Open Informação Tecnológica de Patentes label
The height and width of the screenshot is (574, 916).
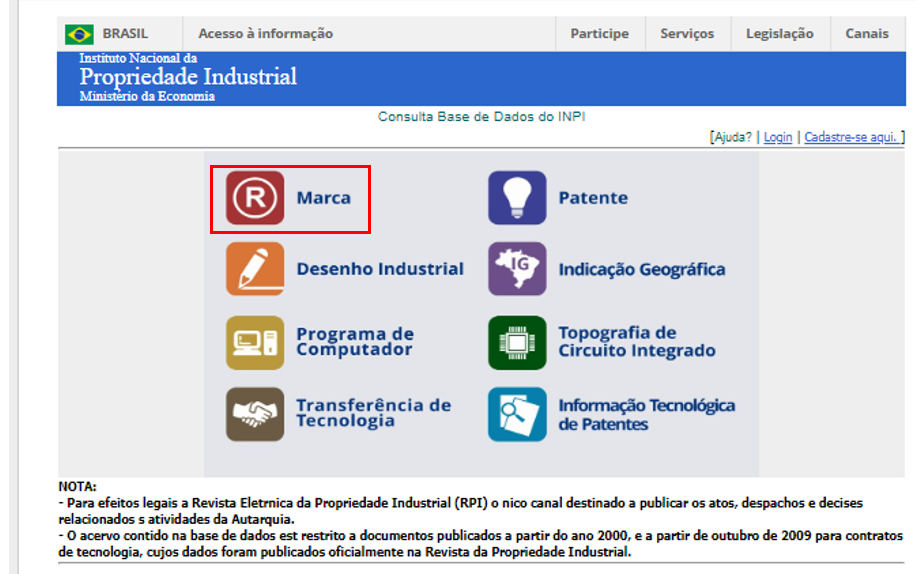(x=646, y=414)
